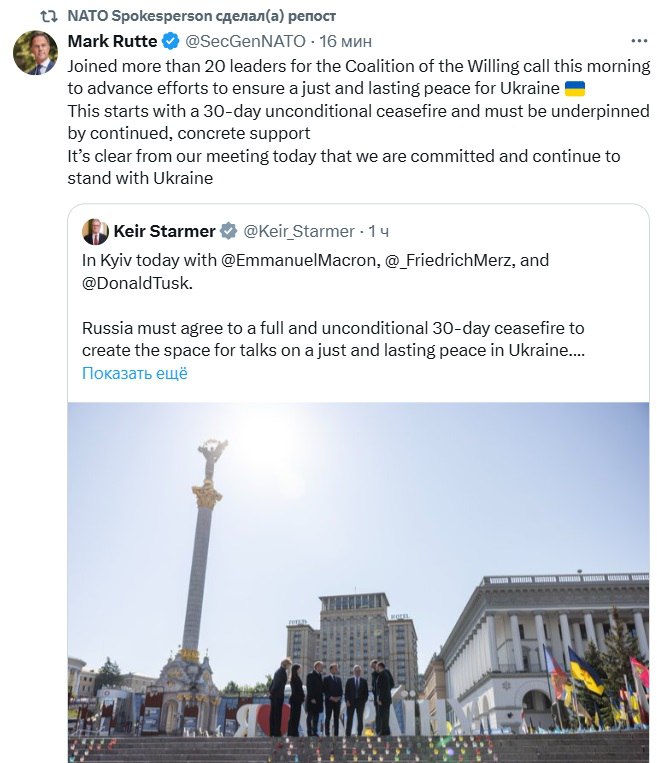Click Keir Starmer's small avatar
The width and height of the screenshot is (657, 763).
[95, 231]
